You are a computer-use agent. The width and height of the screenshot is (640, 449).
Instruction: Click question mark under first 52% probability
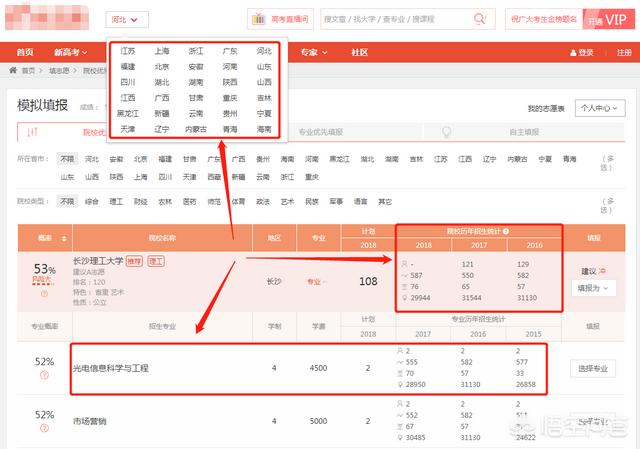[44, 373]
